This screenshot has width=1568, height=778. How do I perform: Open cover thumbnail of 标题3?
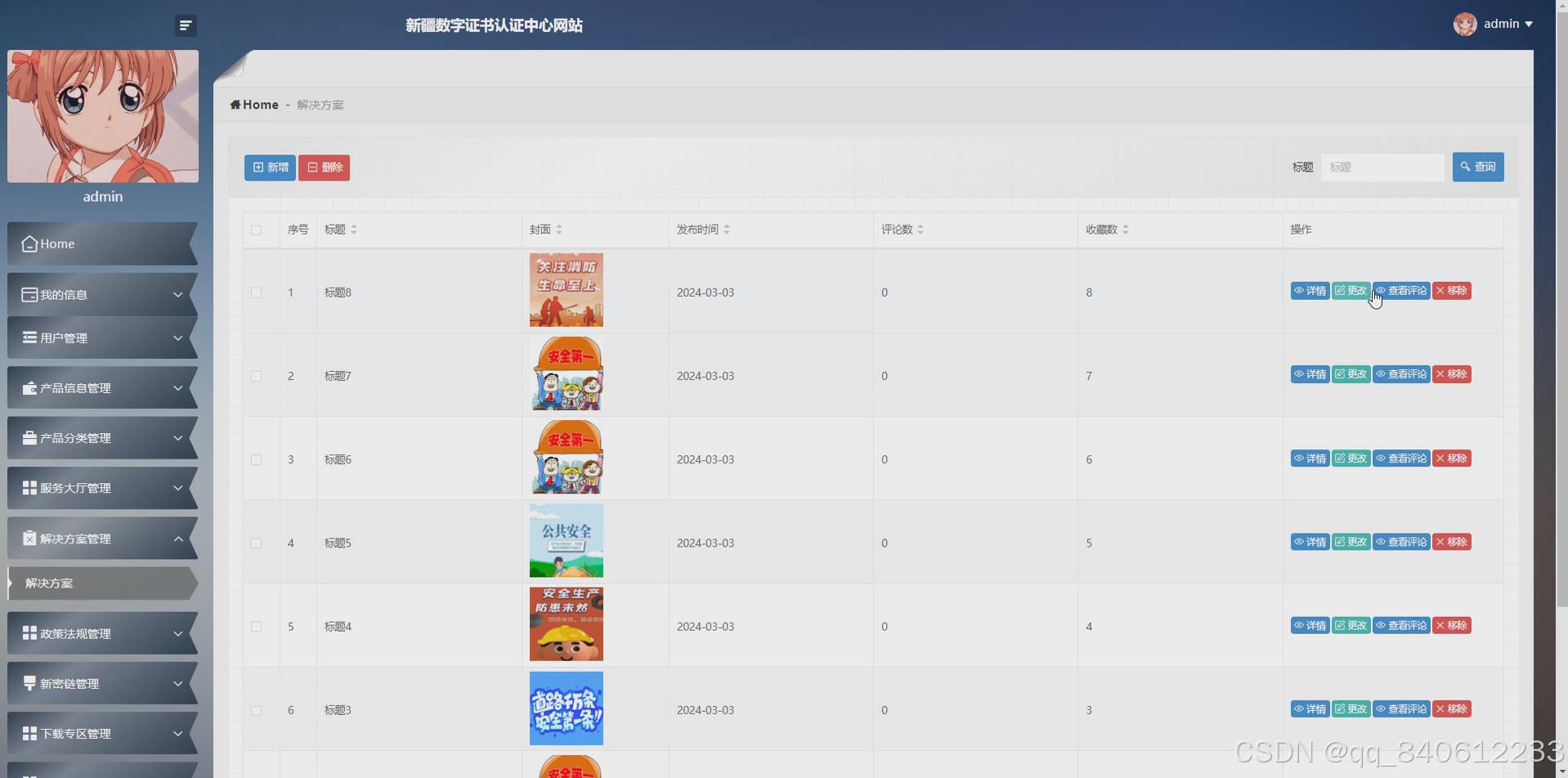(567, 709)
